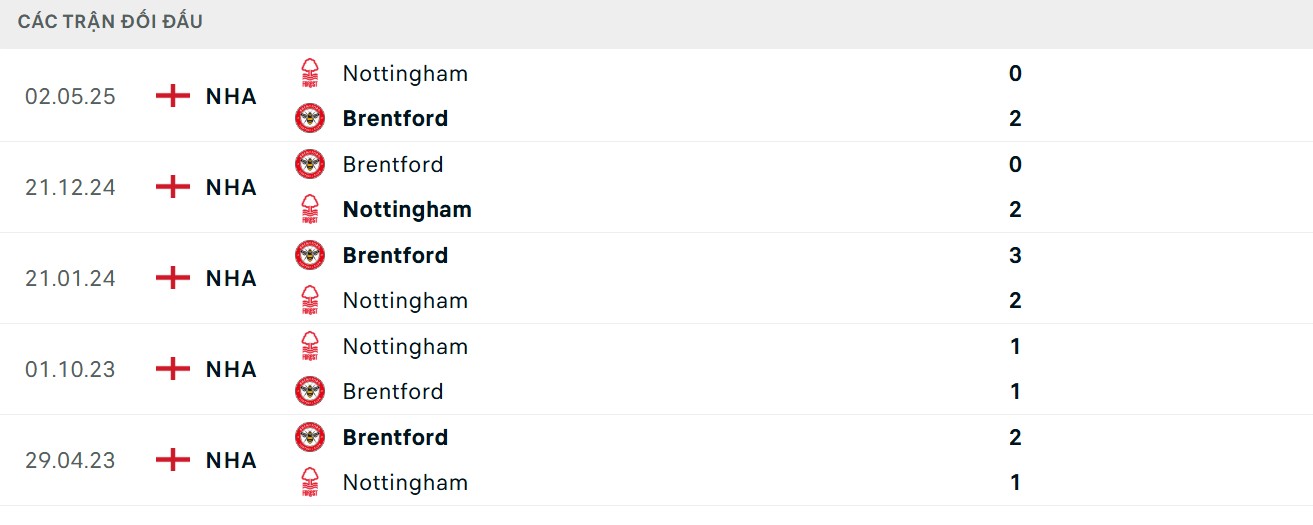Click the 02.05.25 match date
This screenshot has height=525, width=1313.
pos(70,96)
